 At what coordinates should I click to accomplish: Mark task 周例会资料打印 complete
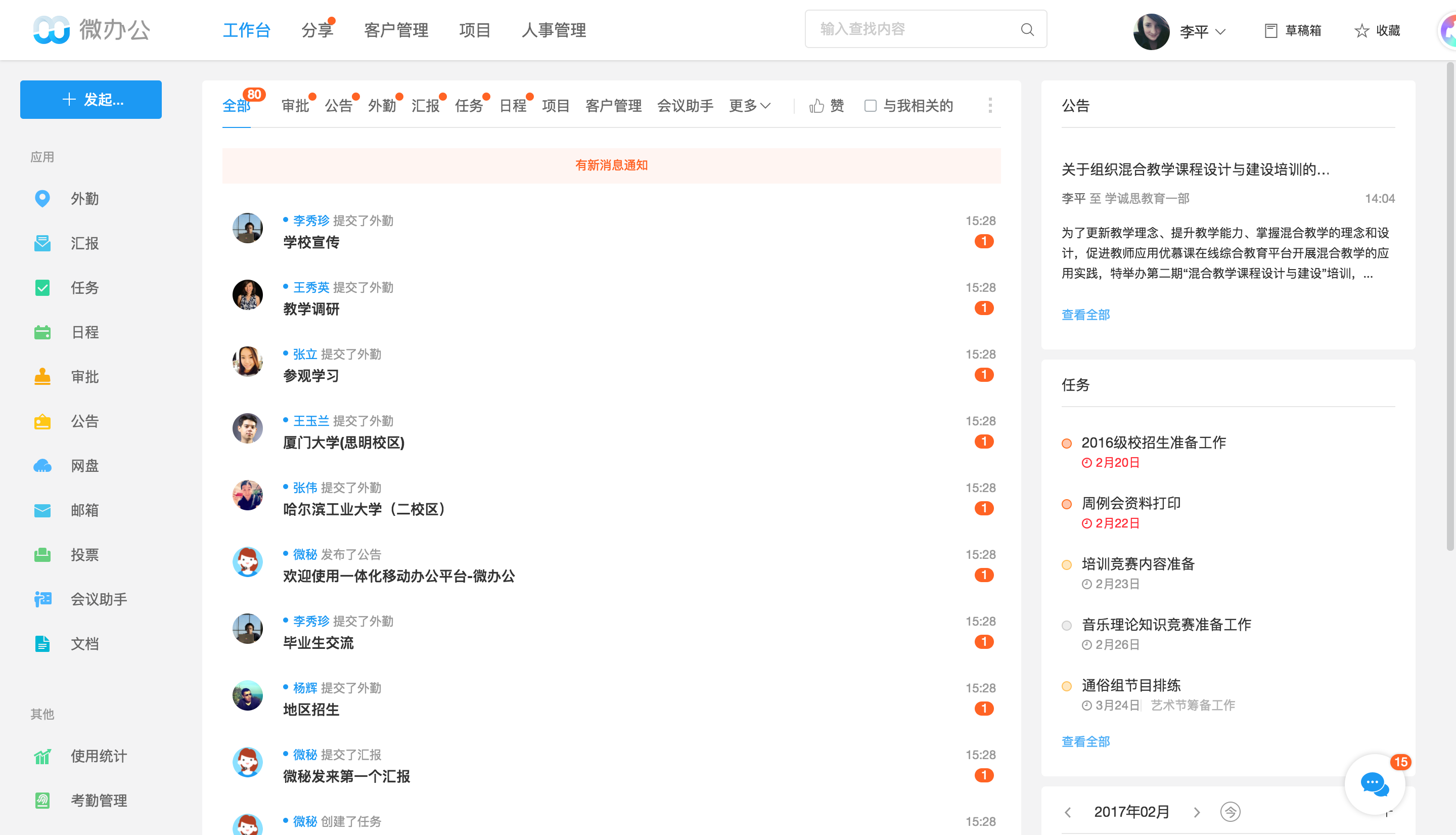click(x=1066, y=504)
